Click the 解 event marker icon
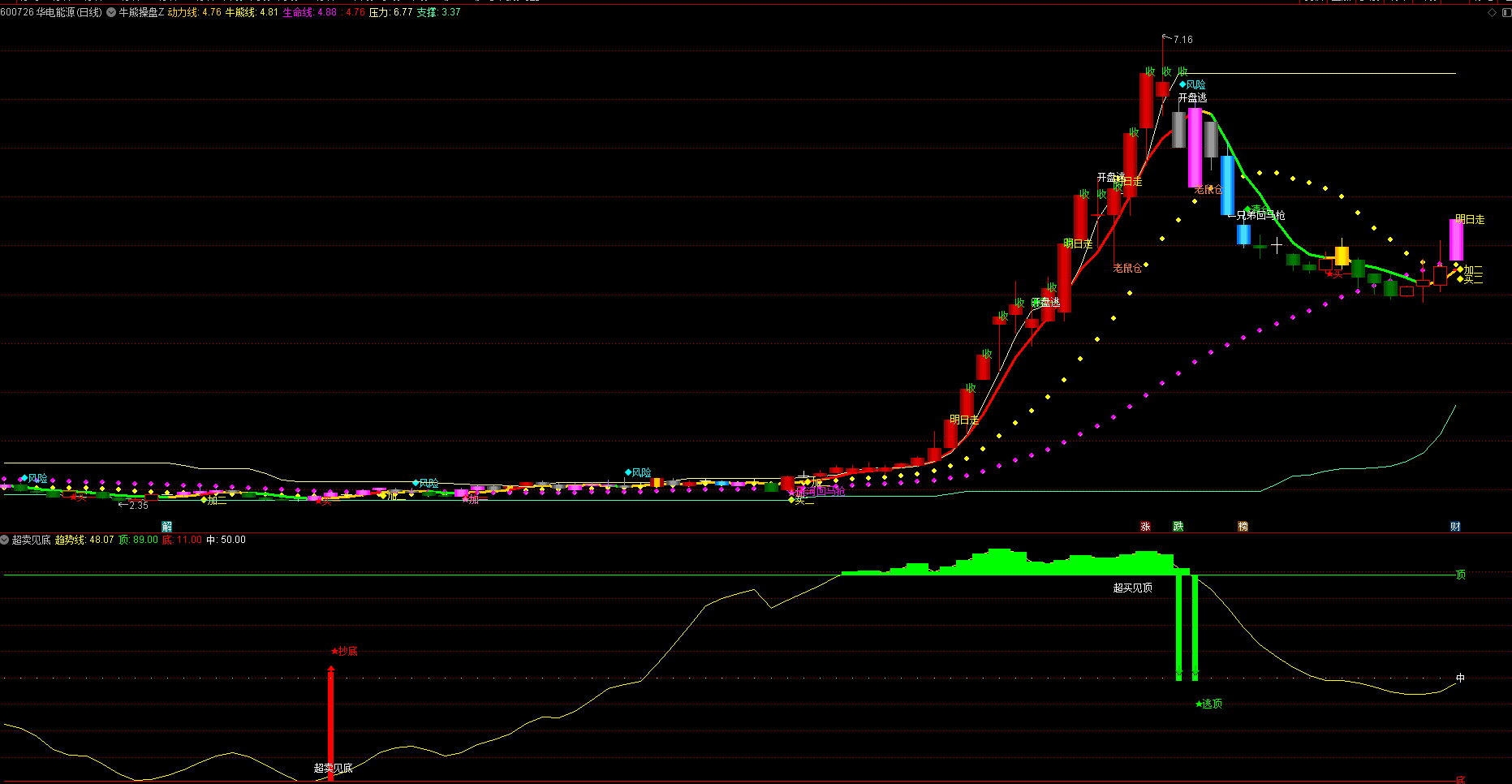This screenshot has width=1512, height=784. pyautogui.click(x=167, y=527)
